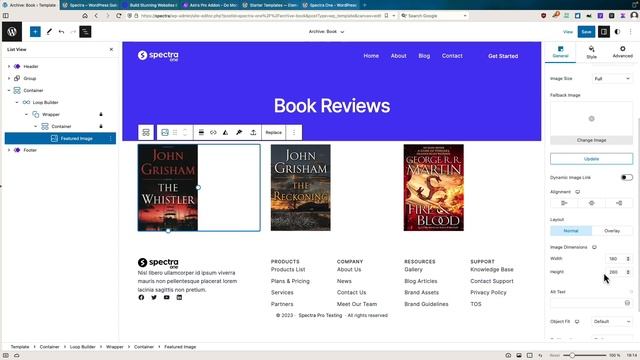The height and width of the screenshot is (360, 640).
Task: Align image to the right
Action: (619, 203)
